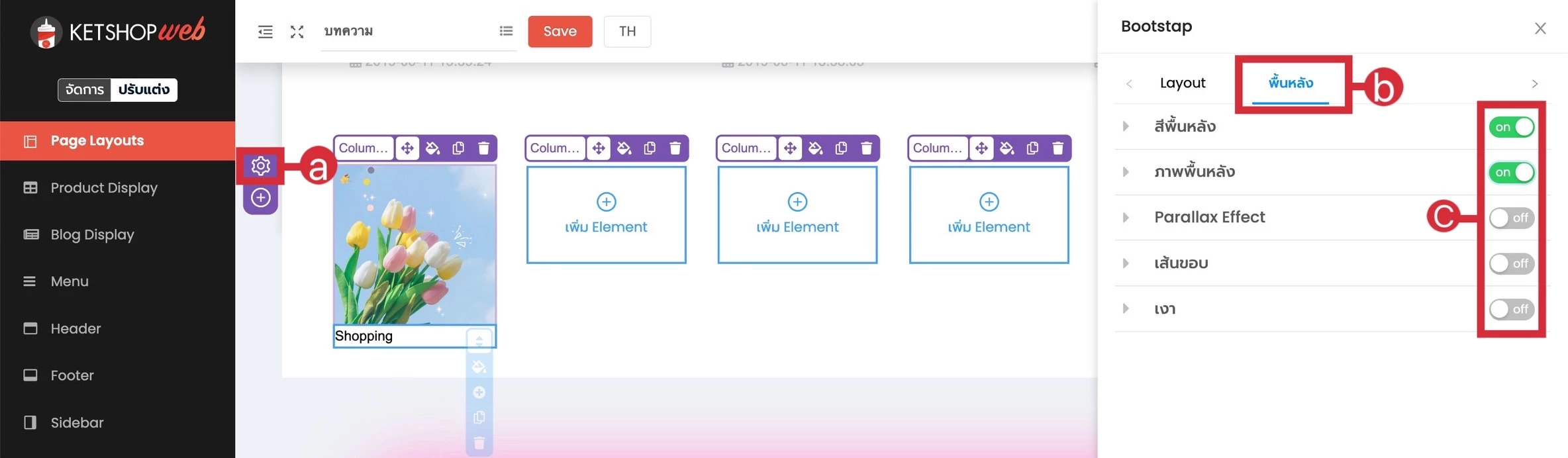Expand the เส้นขอบ section arrow
Screen dimensions: 1568x458
[x=1126, y=263]
